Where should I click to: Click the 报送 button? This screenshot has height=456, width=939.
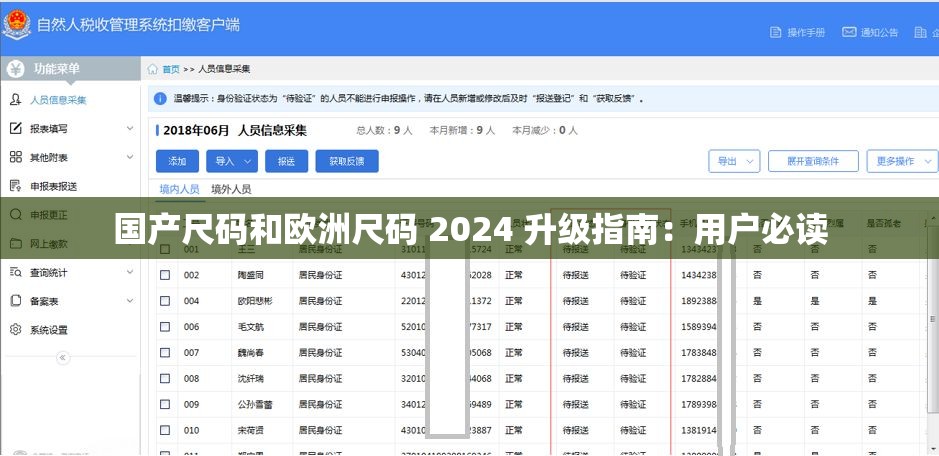point(286,161)
